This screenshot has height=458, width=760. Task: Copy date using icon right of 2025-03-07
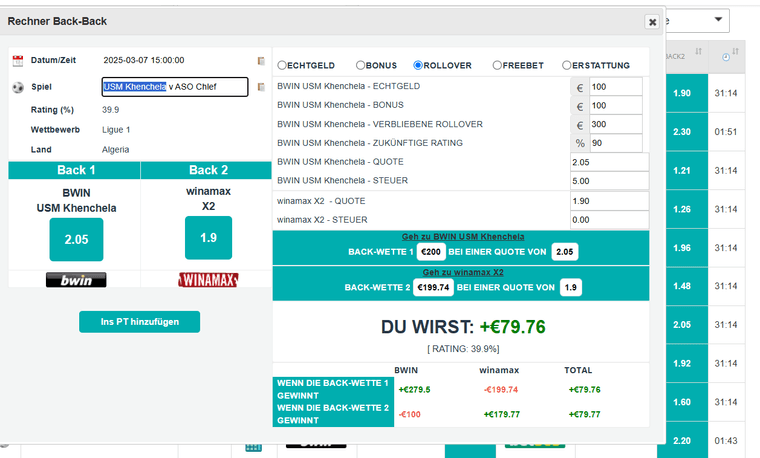click(261, 61)
